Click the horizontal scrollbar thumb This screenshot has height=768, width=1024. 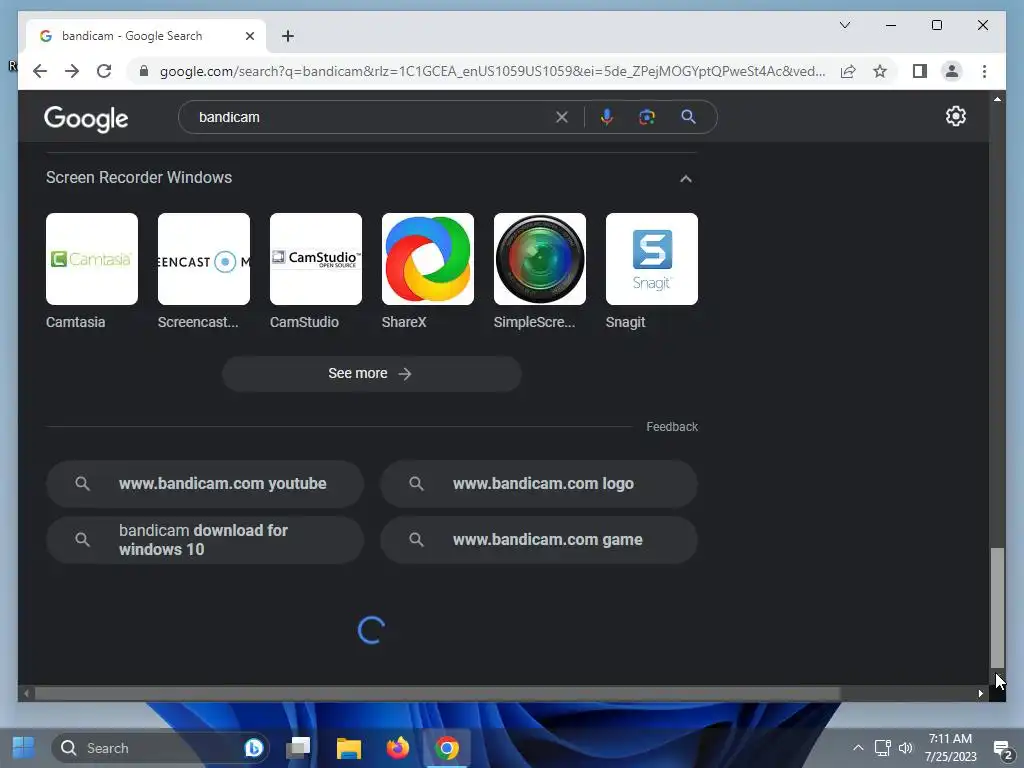(437, 694)
